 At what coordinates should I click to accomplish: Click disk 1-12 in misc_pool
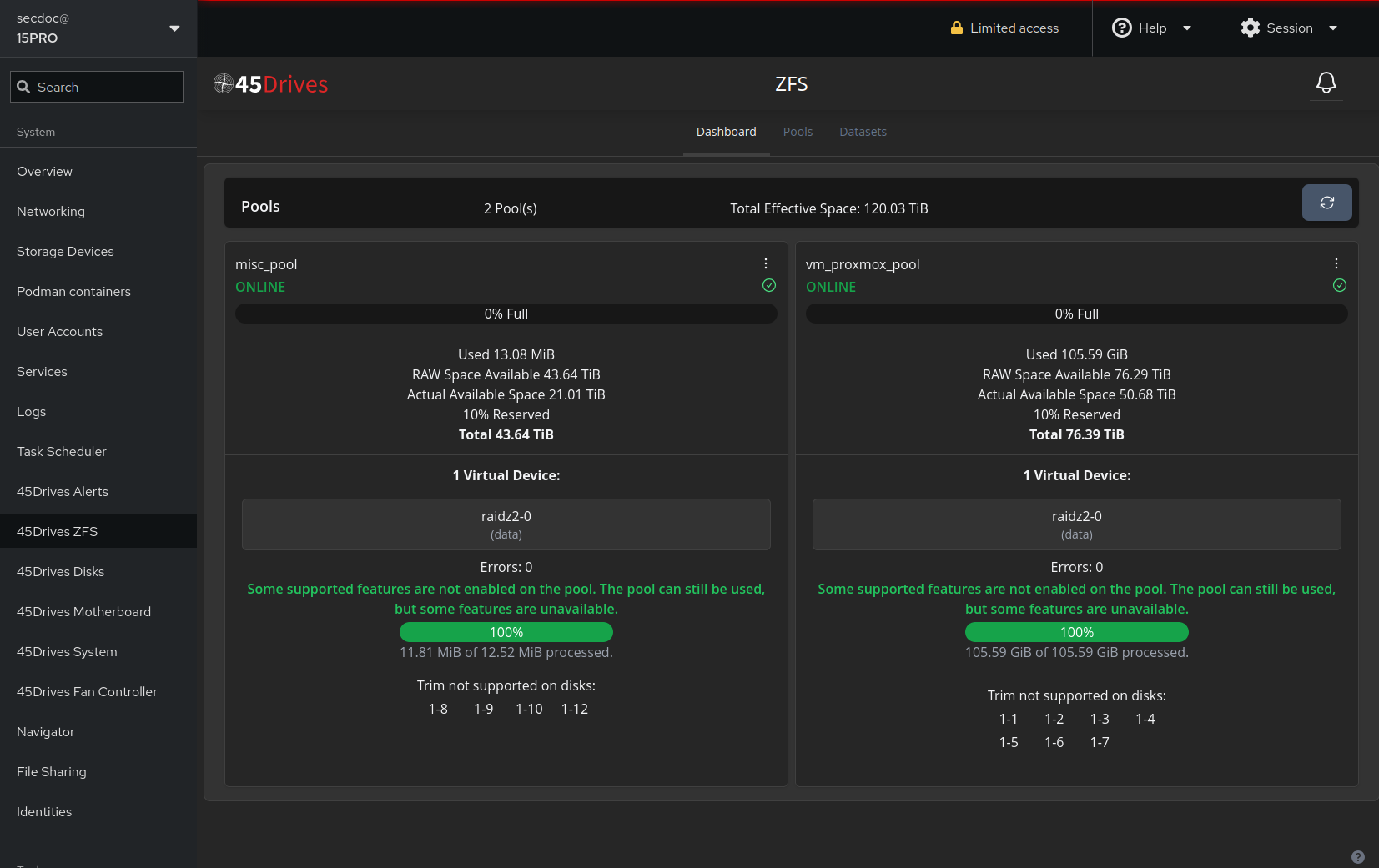click(x=575, y=709)
